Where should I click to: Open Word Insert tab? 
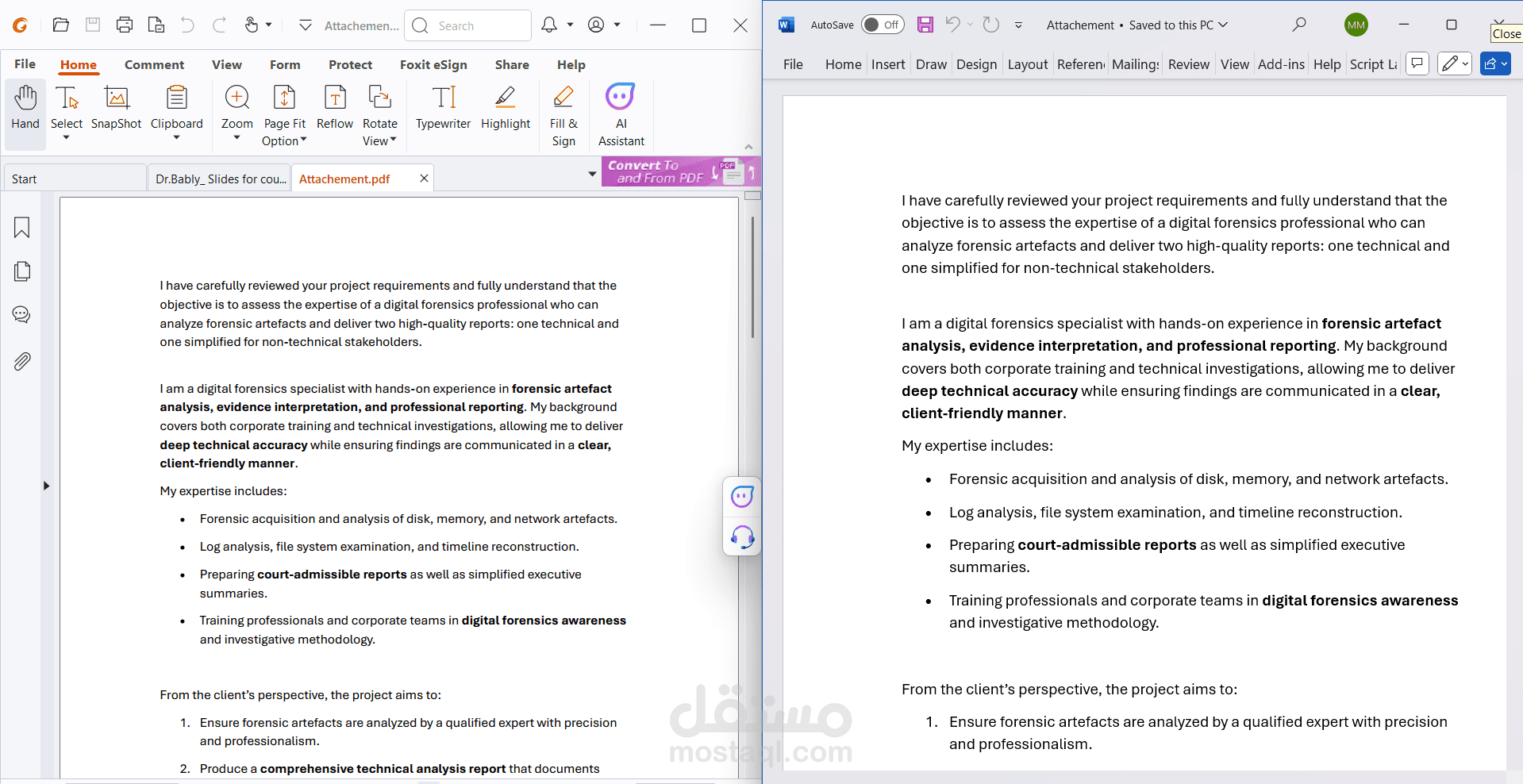pyautogui.click(x=888, y=64)
